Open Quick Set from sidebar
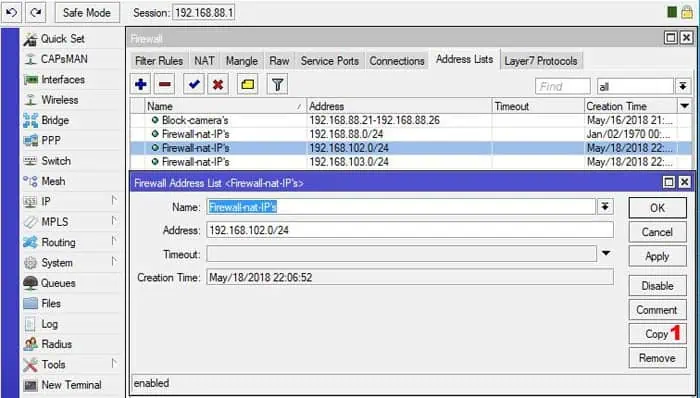The width and height of the screenshot is (700, 398). click(62, 39)
